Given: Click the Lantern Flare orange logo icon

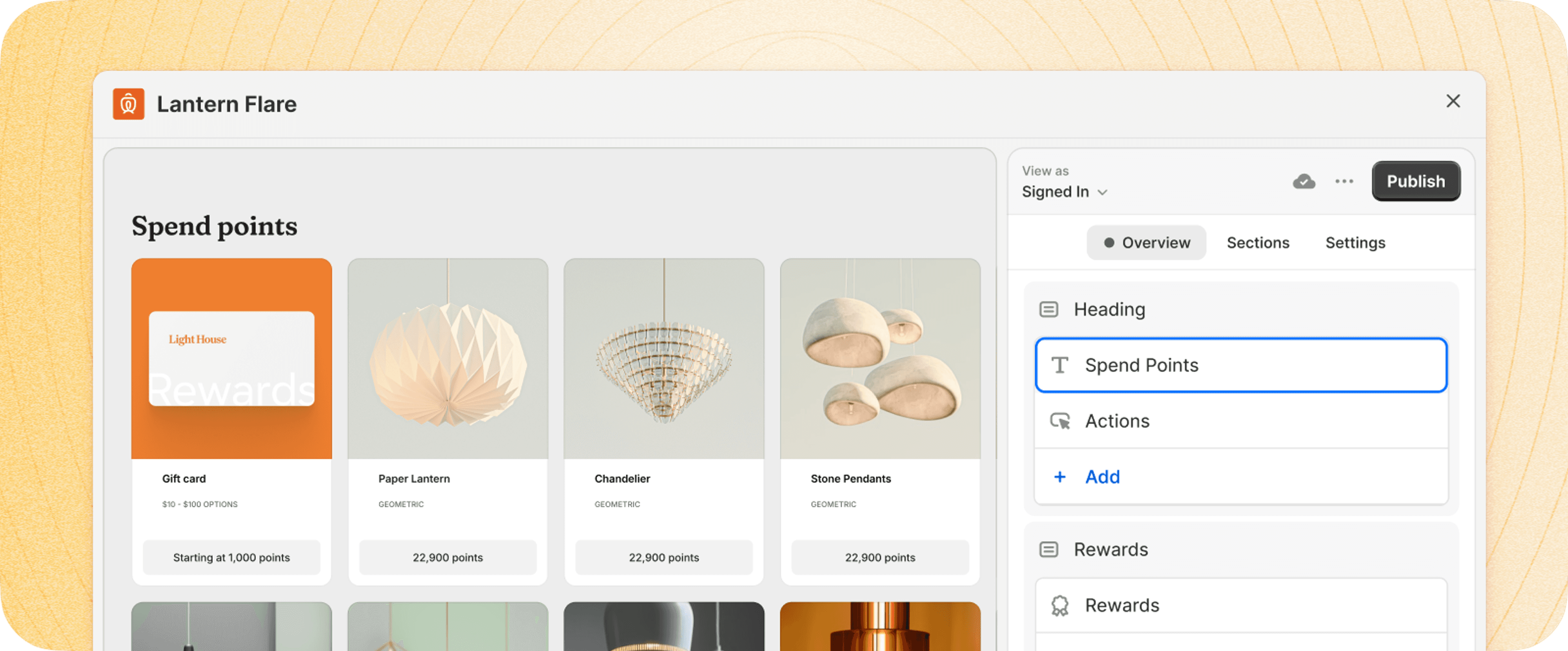Looking at the screenshot, I should tap(129, 104).
